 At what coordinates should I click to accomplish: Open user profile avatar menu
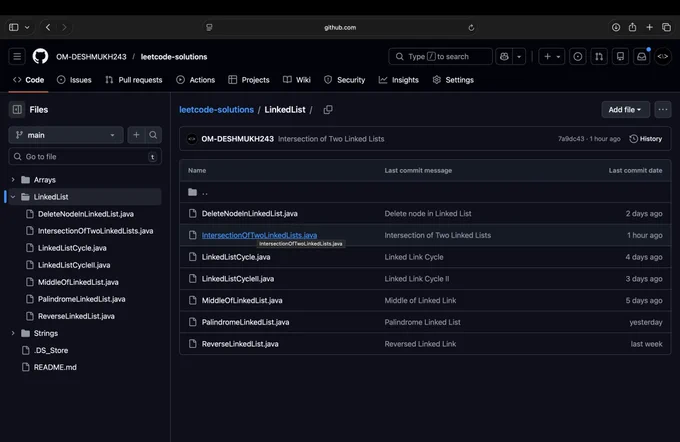663,56
